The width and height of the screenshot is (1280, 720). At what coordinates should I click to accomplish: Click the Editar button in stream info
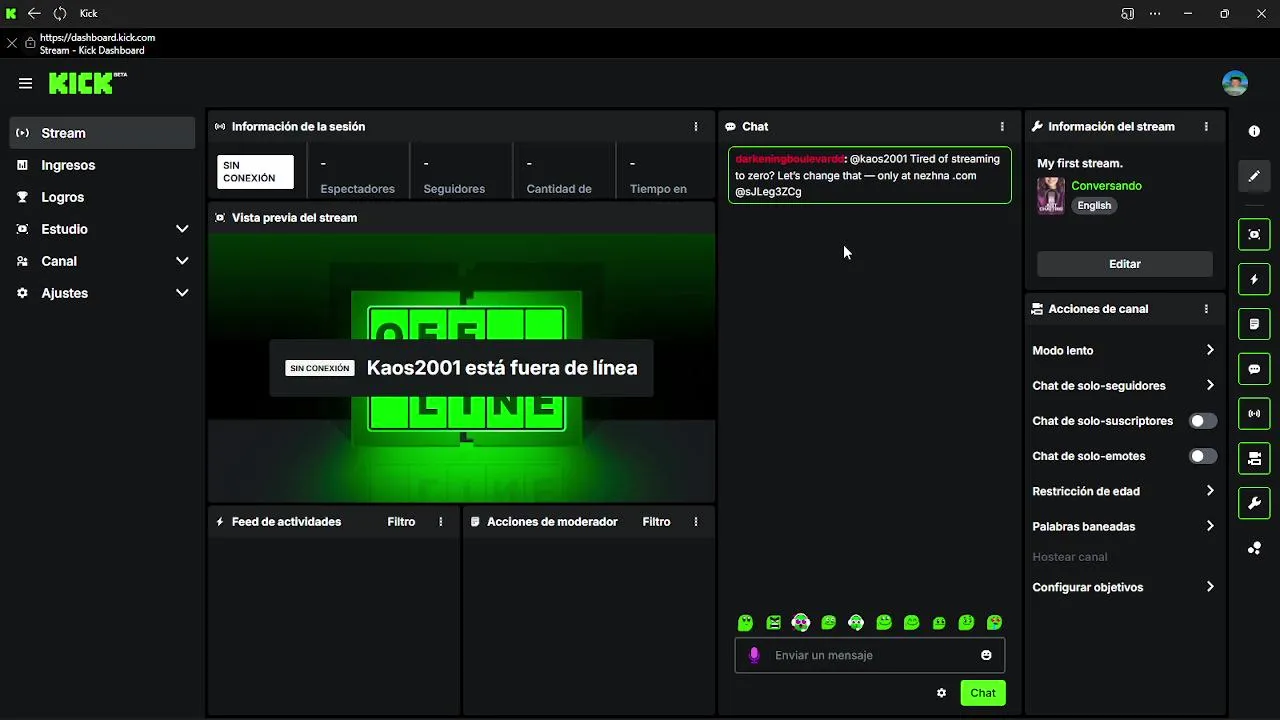click(1125, 264)
